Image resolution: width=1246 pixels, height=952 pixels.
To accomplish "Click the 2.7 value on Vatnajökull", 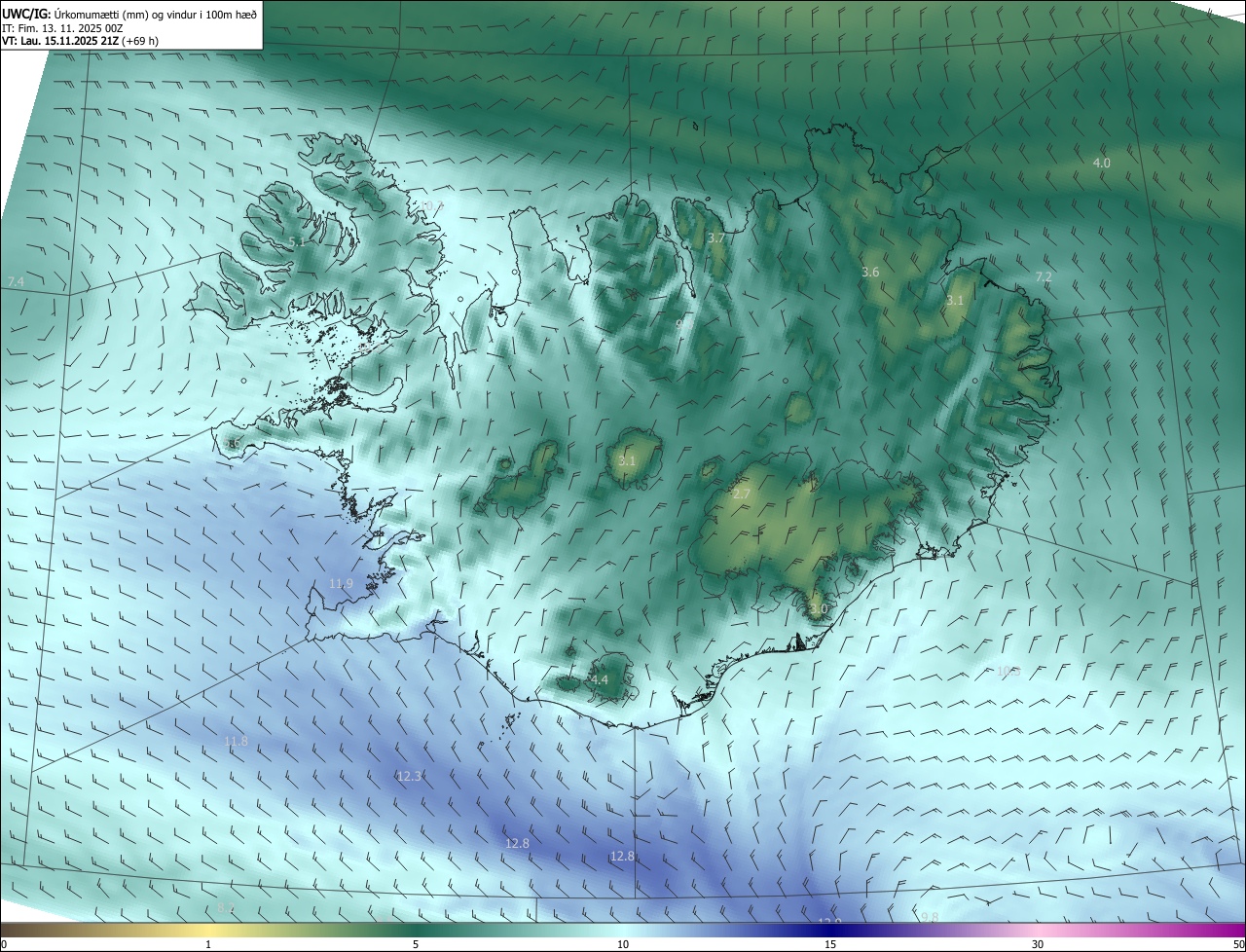I will [x=741, y=494].
